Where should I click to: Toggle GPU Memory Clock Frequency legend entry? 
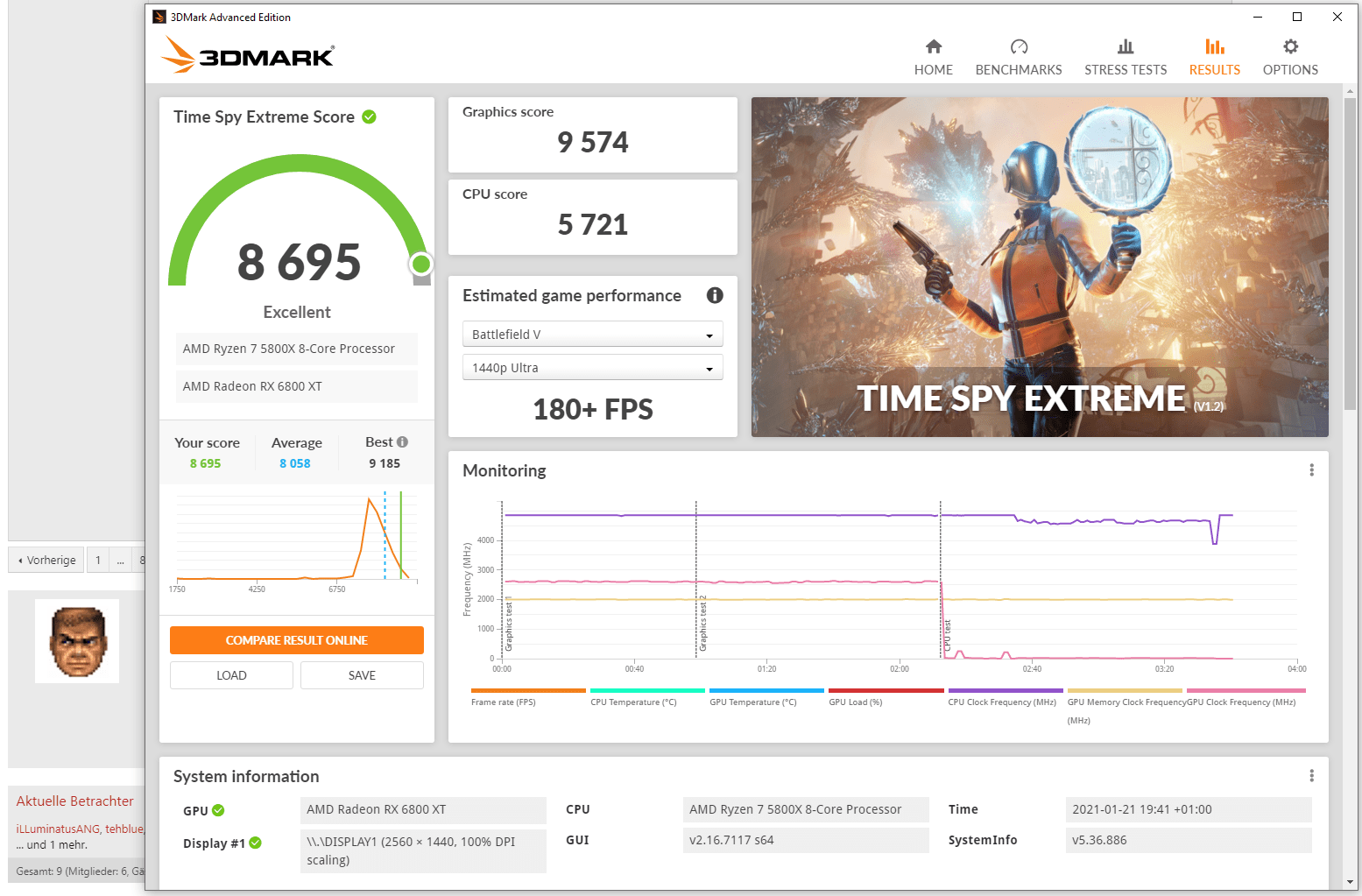(x=1126, y=706)
